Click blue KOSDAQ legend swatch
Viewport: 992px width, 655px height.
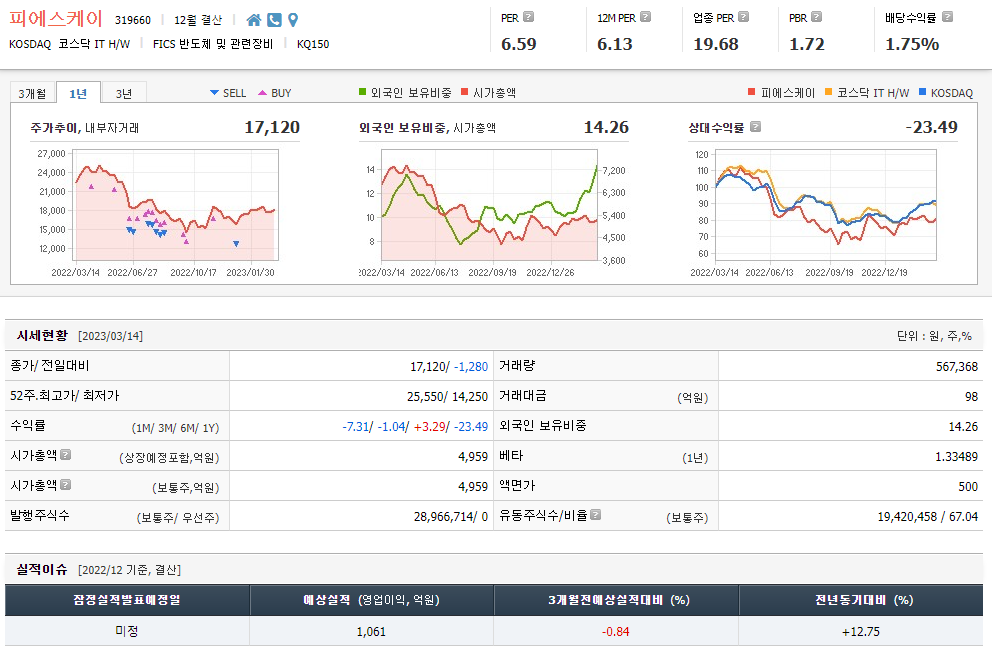coord(922,92)
